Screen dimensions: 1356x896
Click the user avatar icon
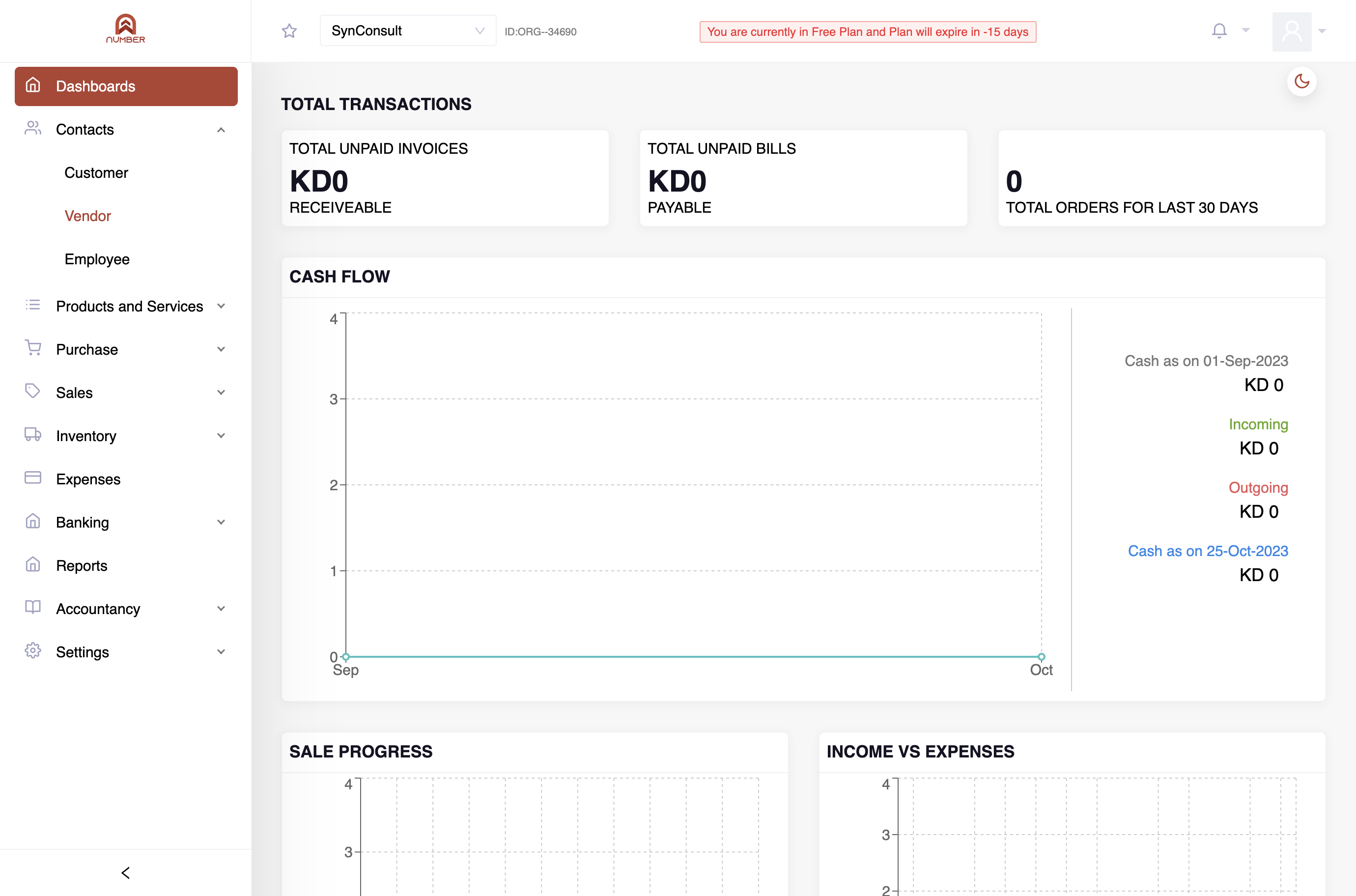[x=1292, y=31]
